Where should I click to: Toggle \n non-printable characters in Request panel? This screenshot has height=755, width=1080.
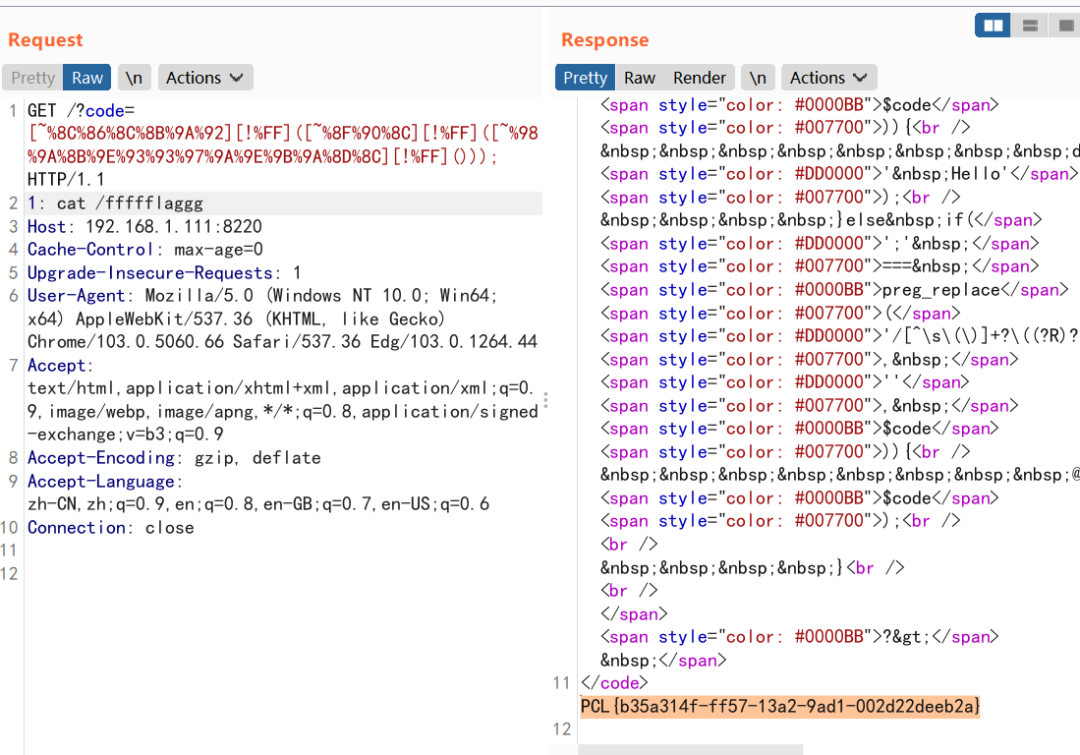[x=134, y=78]
